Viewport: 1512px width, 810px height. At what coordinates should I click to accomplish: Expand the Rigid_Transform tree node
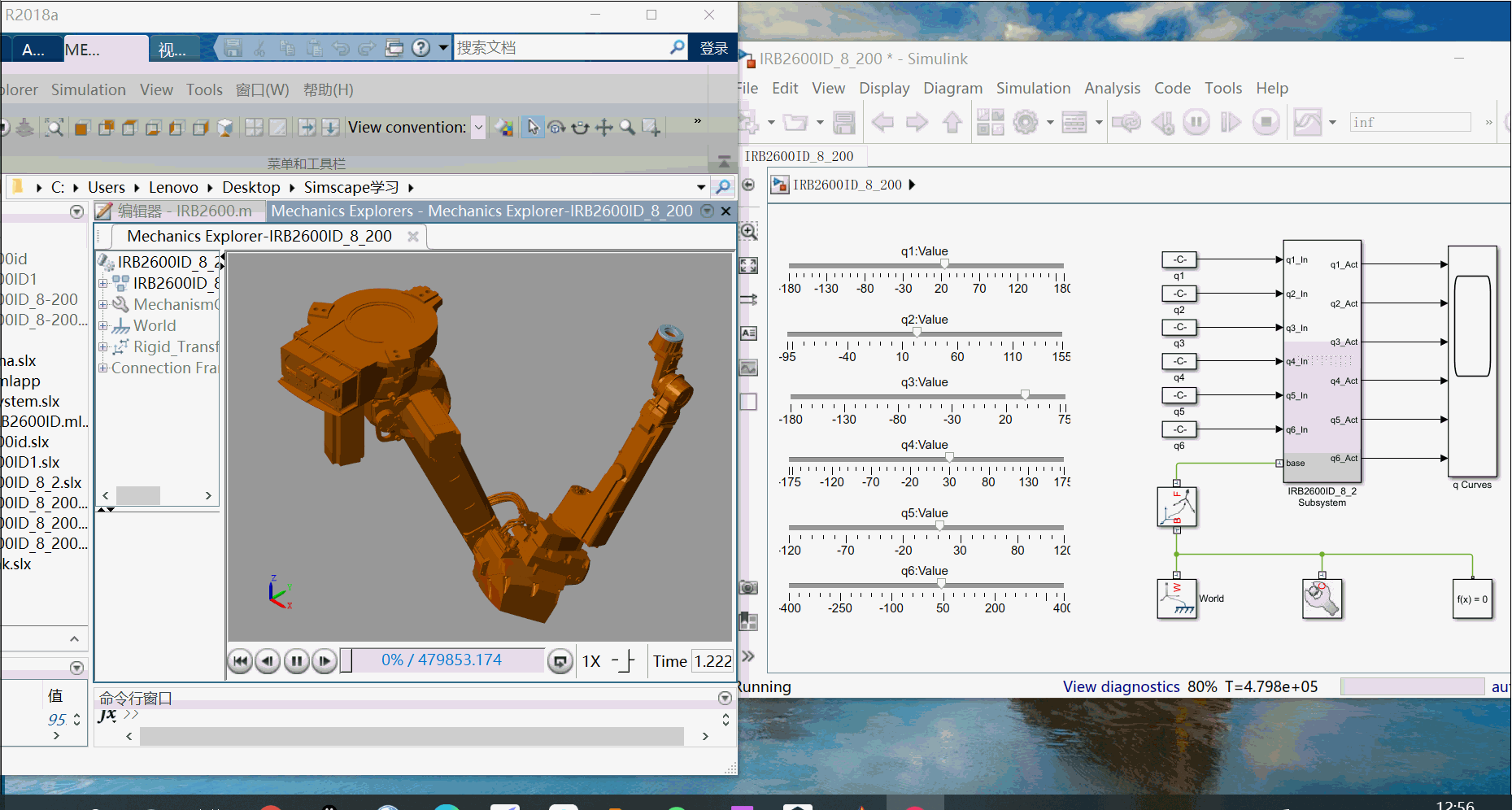pos(103,346)
